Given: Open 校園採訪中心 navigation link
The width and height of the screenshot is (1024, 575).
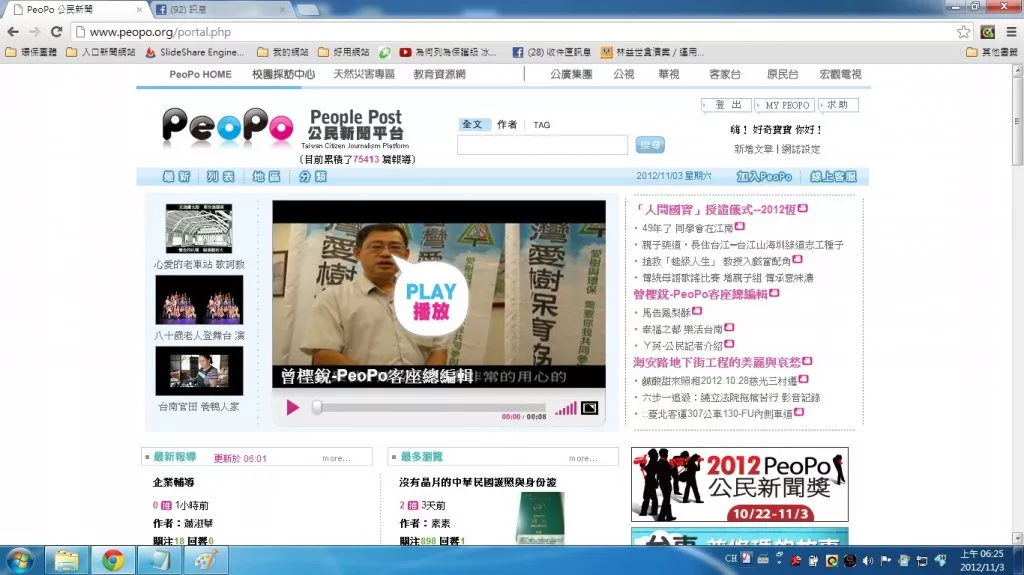Looking at the screenshot, I should pos(283,74).
